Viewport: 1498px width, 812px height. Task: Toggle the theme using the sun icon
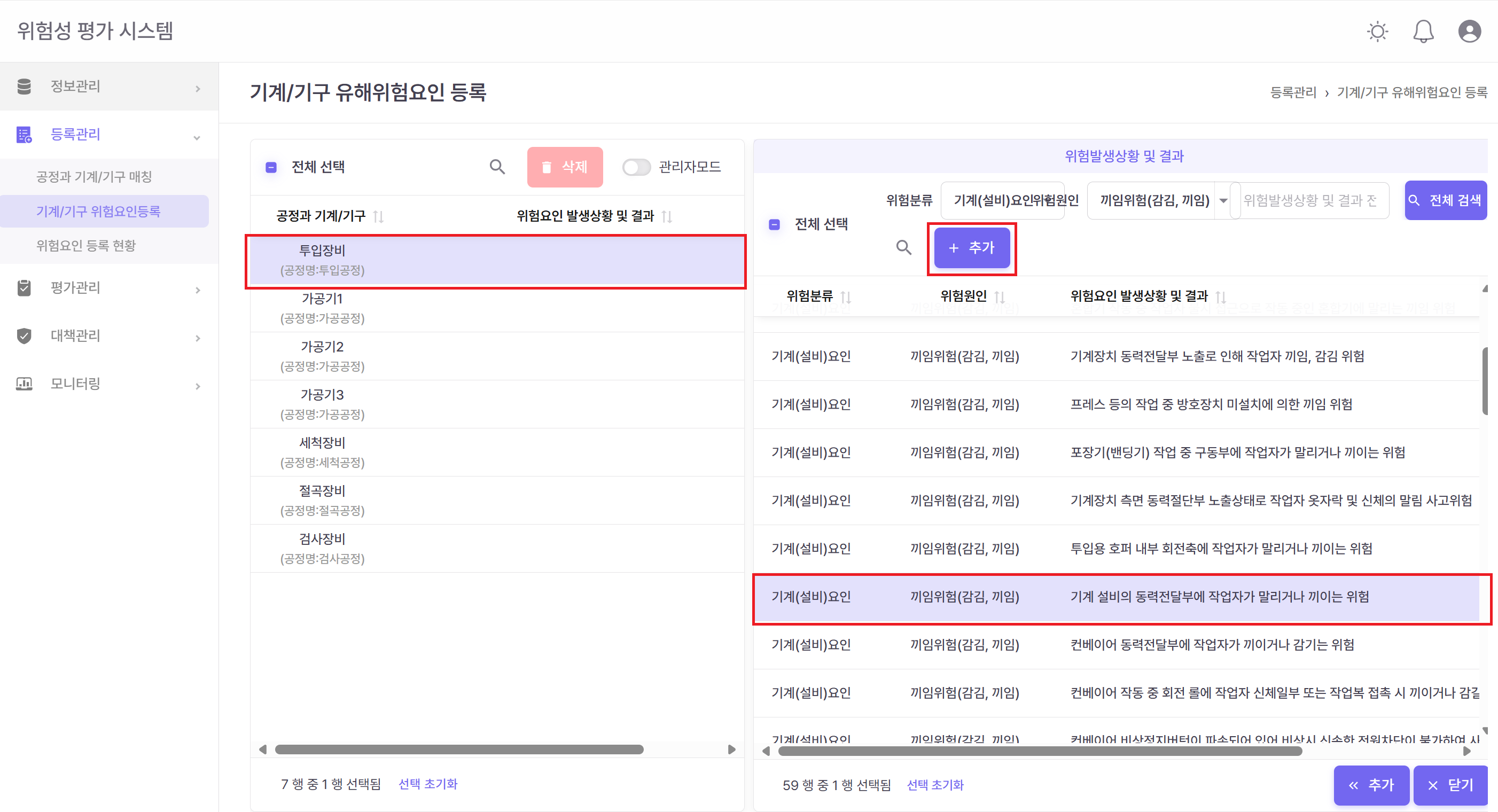pos(1377,31)
